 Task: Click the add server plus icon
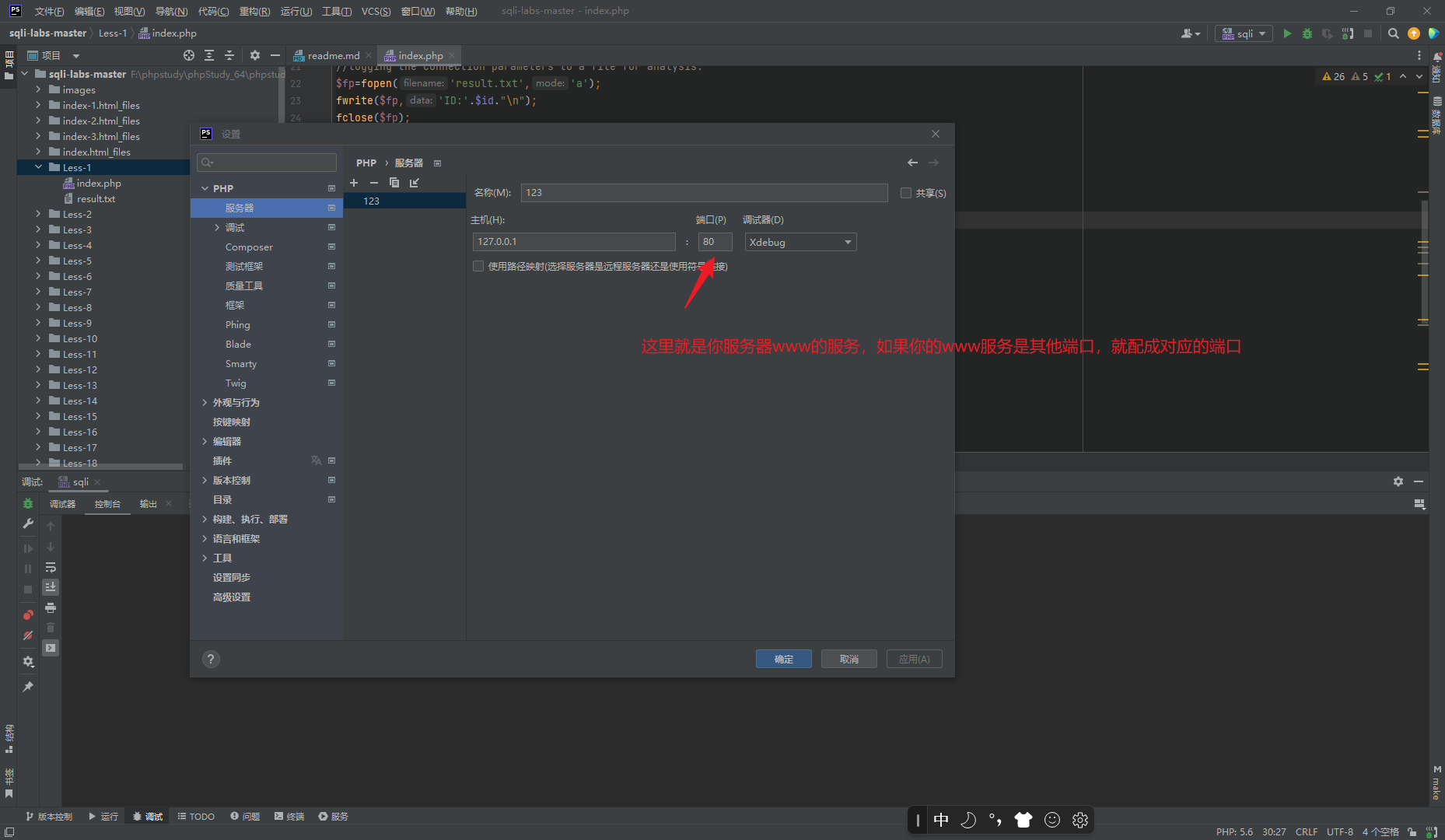point(354,183)
